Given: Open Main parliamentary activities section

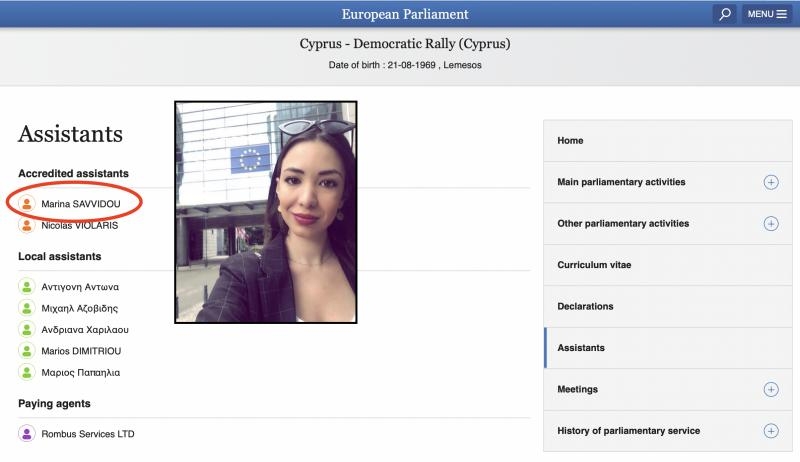Looking at the screenshot, I should click(x=668, y=182).
